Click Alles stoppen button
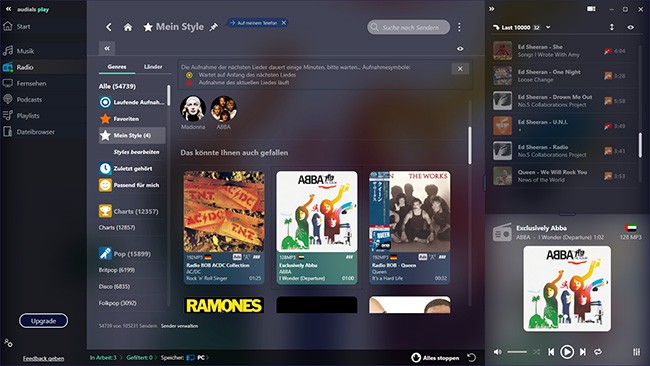The width and height of the screenshot is (650, 366). point(435,358)
